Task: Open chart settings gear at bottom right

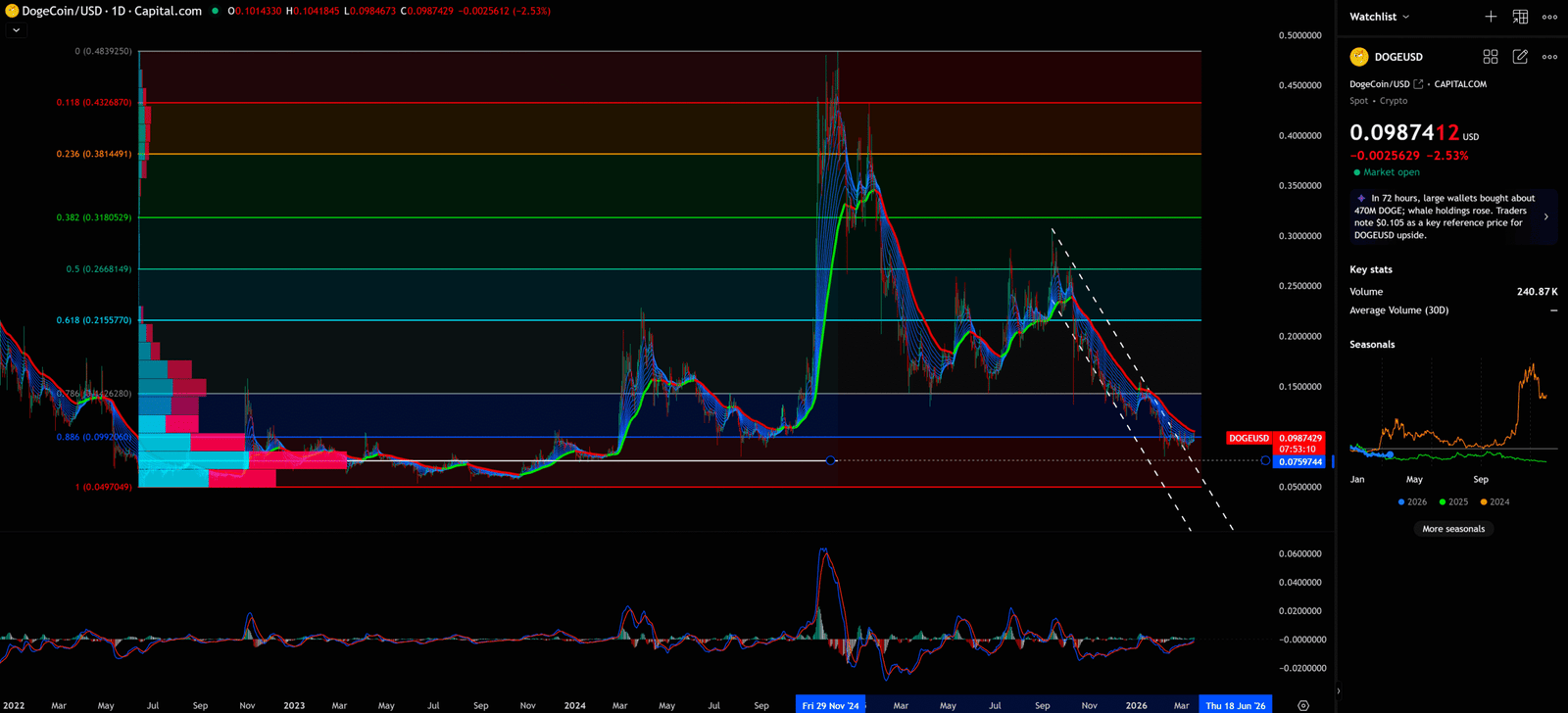Action: (x=1302, y=705)
